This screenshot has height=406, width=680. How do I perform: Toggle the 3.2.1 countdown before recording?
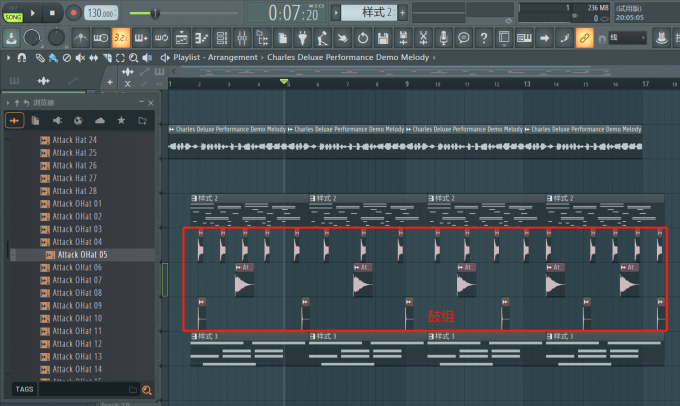point(121,38)
